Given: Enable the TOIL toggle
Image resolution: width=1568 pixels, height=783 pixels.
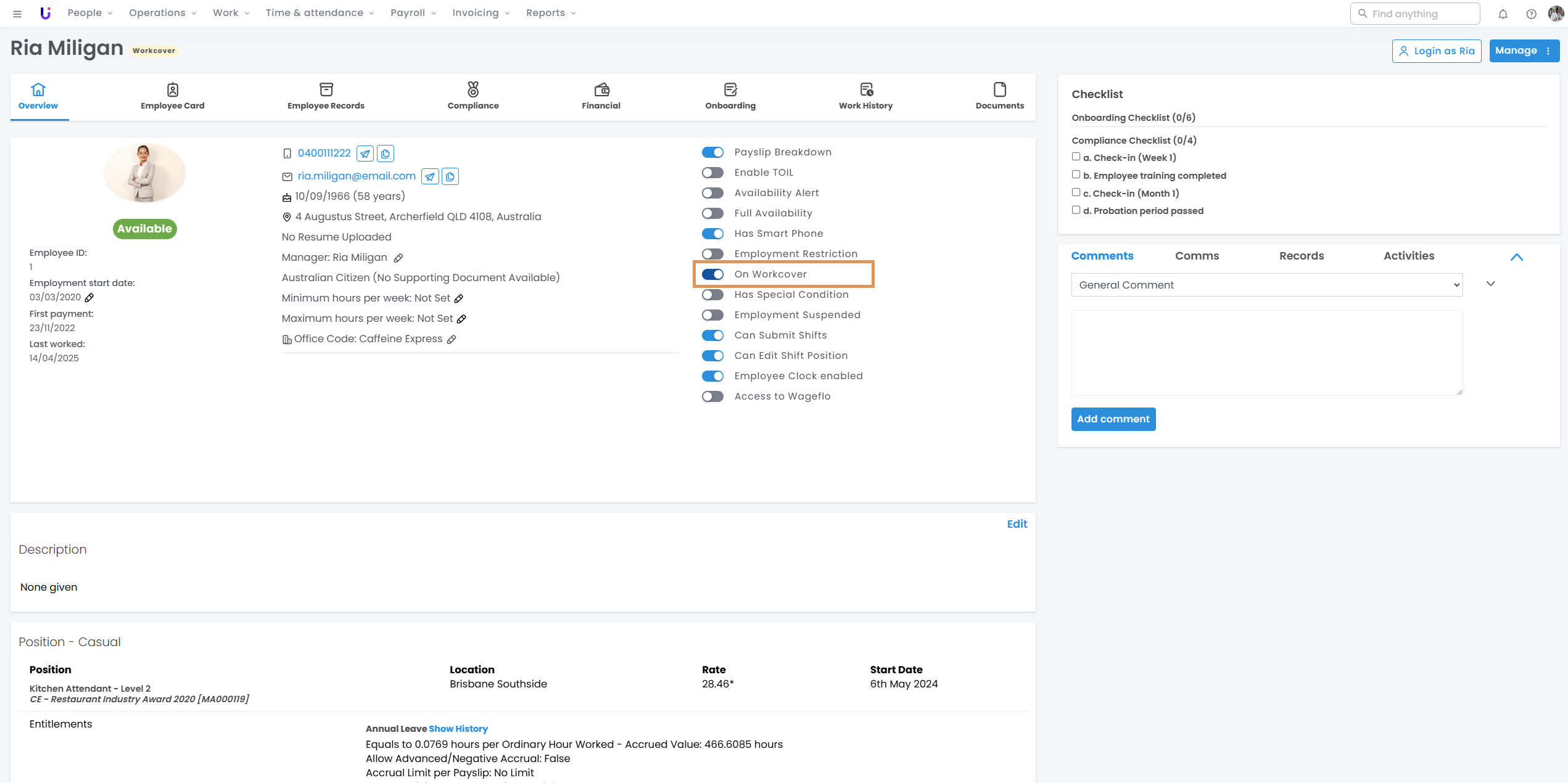Looking at the screenshot, I should click(712, 173).
